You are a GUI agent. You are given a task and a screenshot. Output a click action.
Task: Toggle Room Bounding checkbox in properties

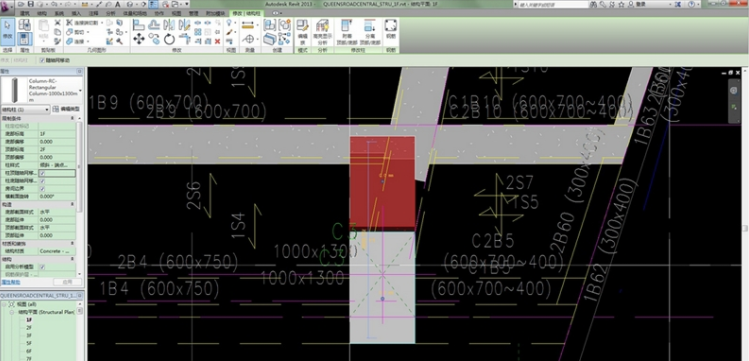pos(42,189)
